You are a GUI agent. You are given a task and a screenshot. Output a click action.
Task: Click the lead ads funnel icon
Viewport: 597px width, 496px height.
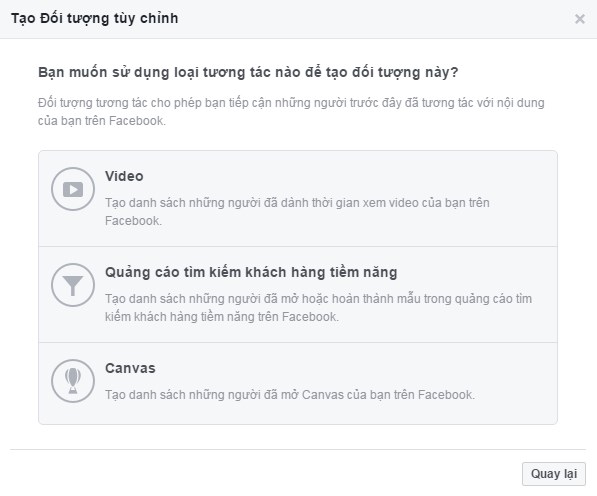click(73, 285)
